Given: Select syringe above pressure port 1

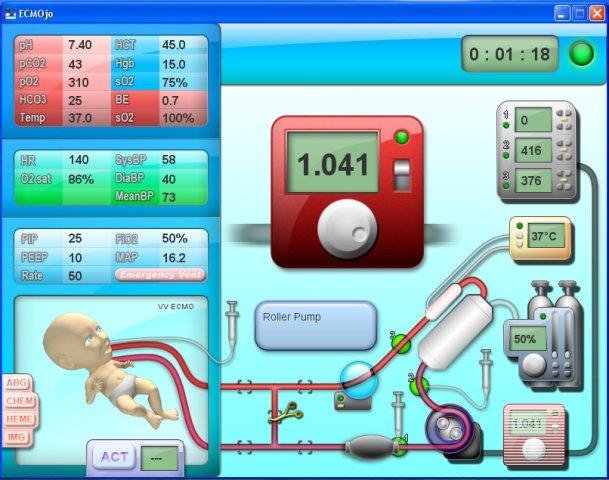Looking at the screenshot, I should pos(398,413).
